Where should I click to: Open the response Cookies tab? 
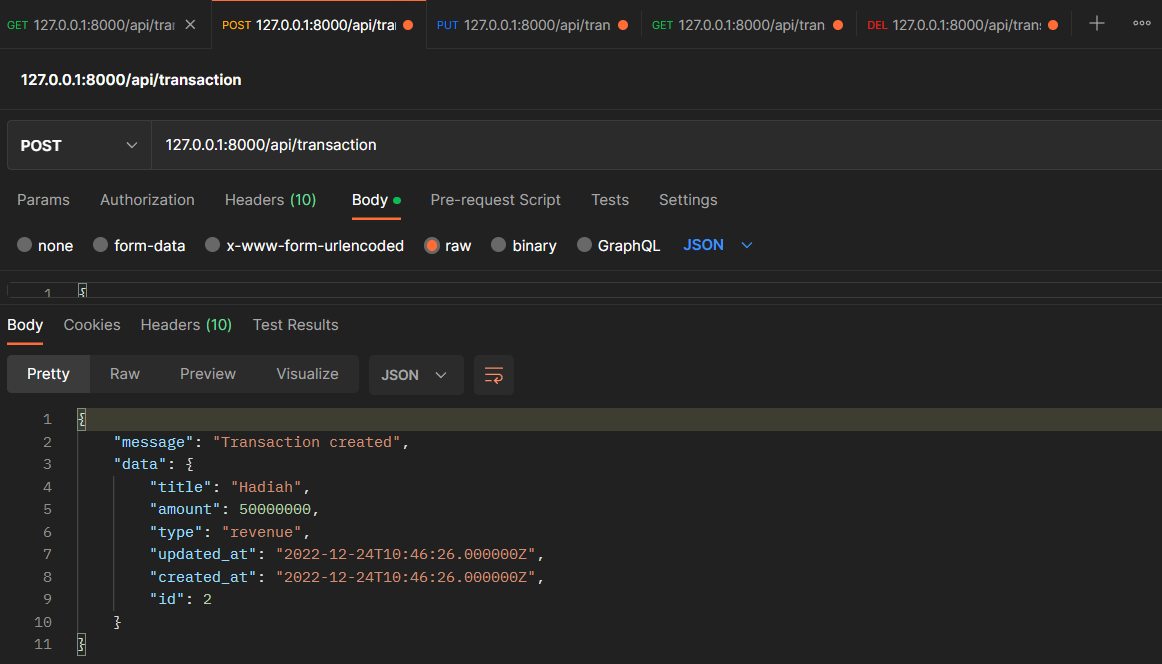[x=92, y=325]
